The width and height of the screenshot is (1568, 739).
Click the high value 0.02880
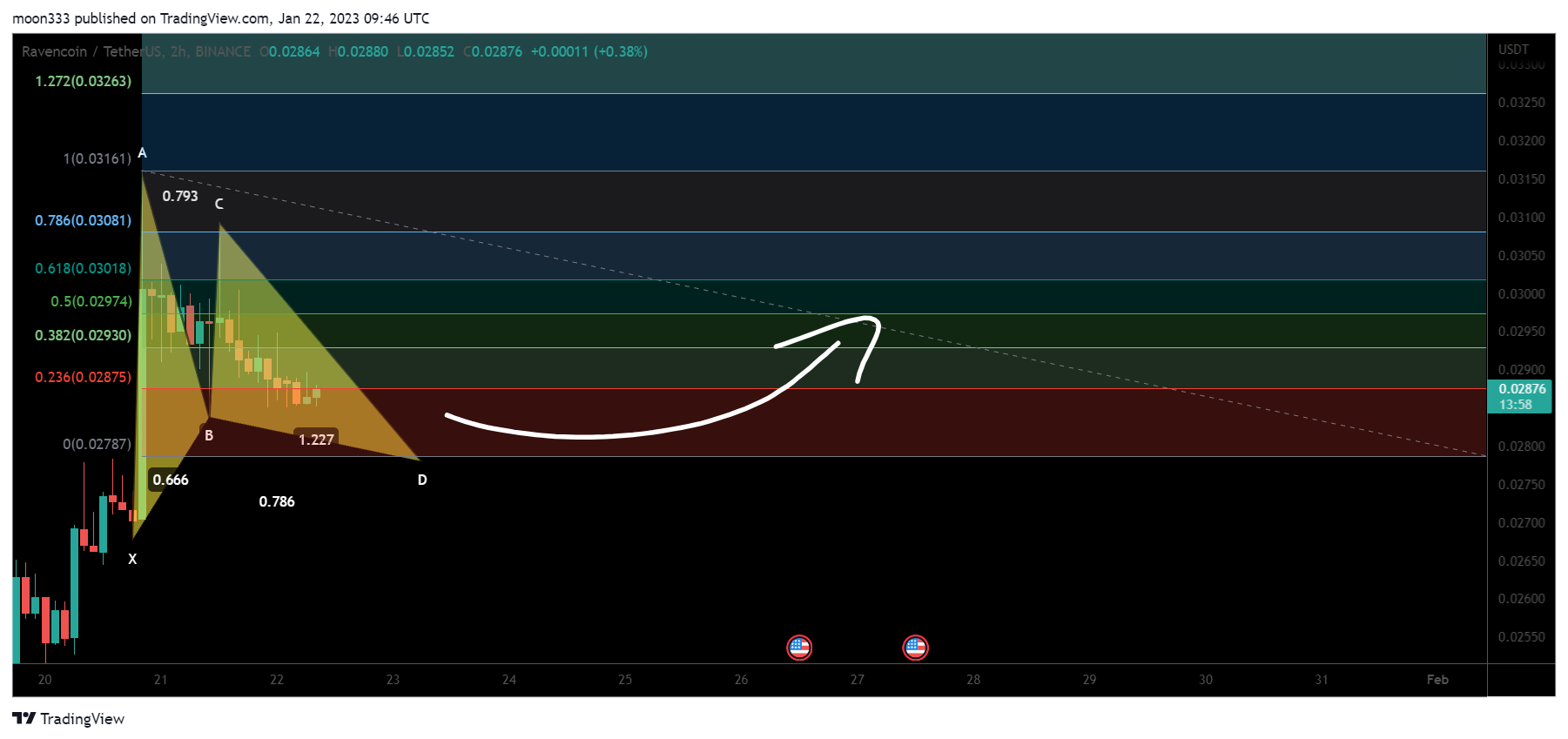(x=363, y=51)
